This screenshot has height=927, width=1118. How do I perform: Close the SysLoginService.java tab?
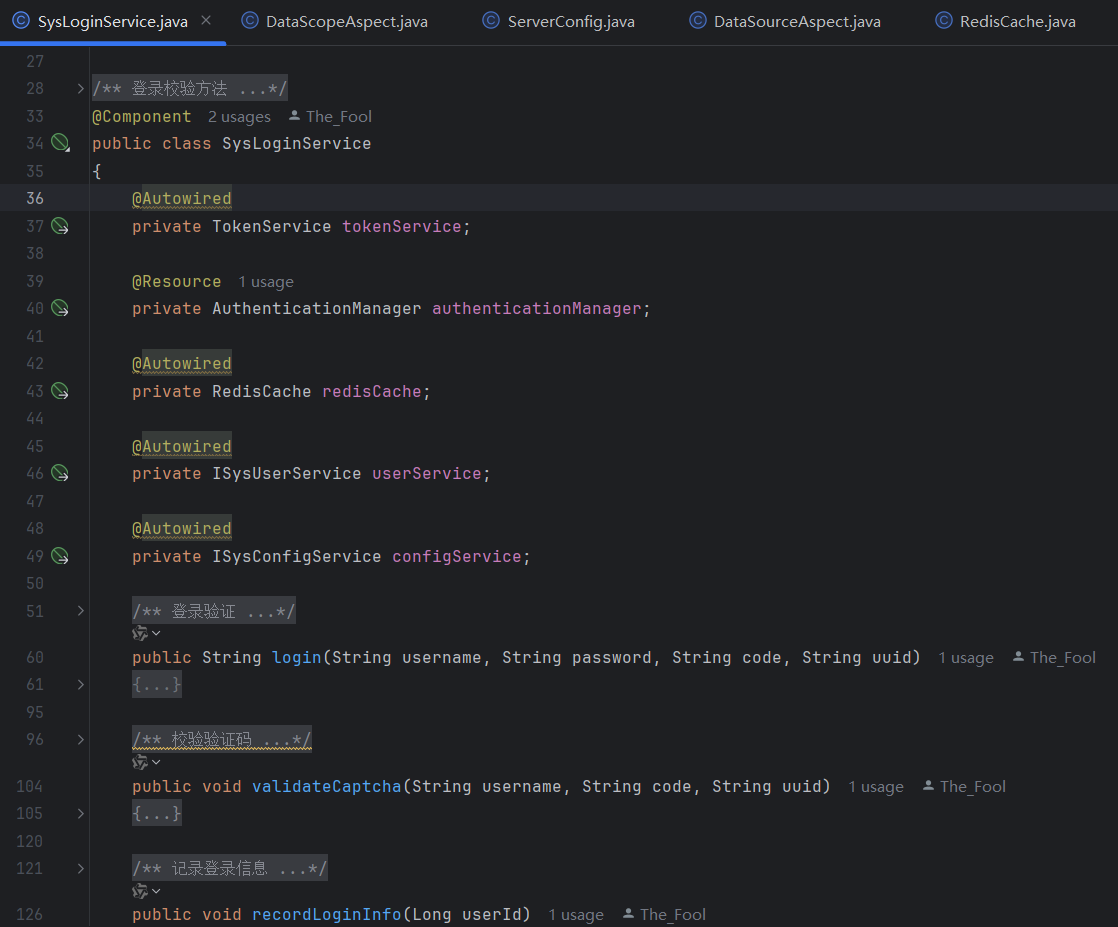pos(206,21)
